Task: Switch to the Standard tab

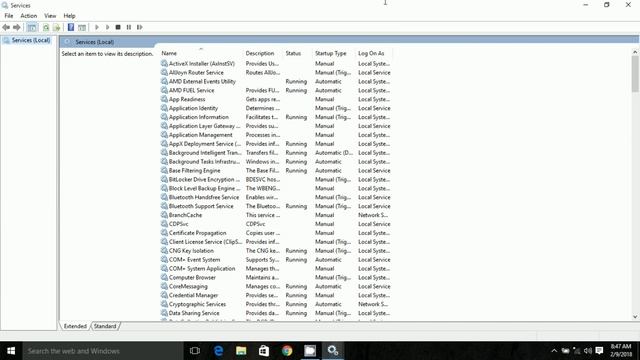Action: [x=105, y=326]
